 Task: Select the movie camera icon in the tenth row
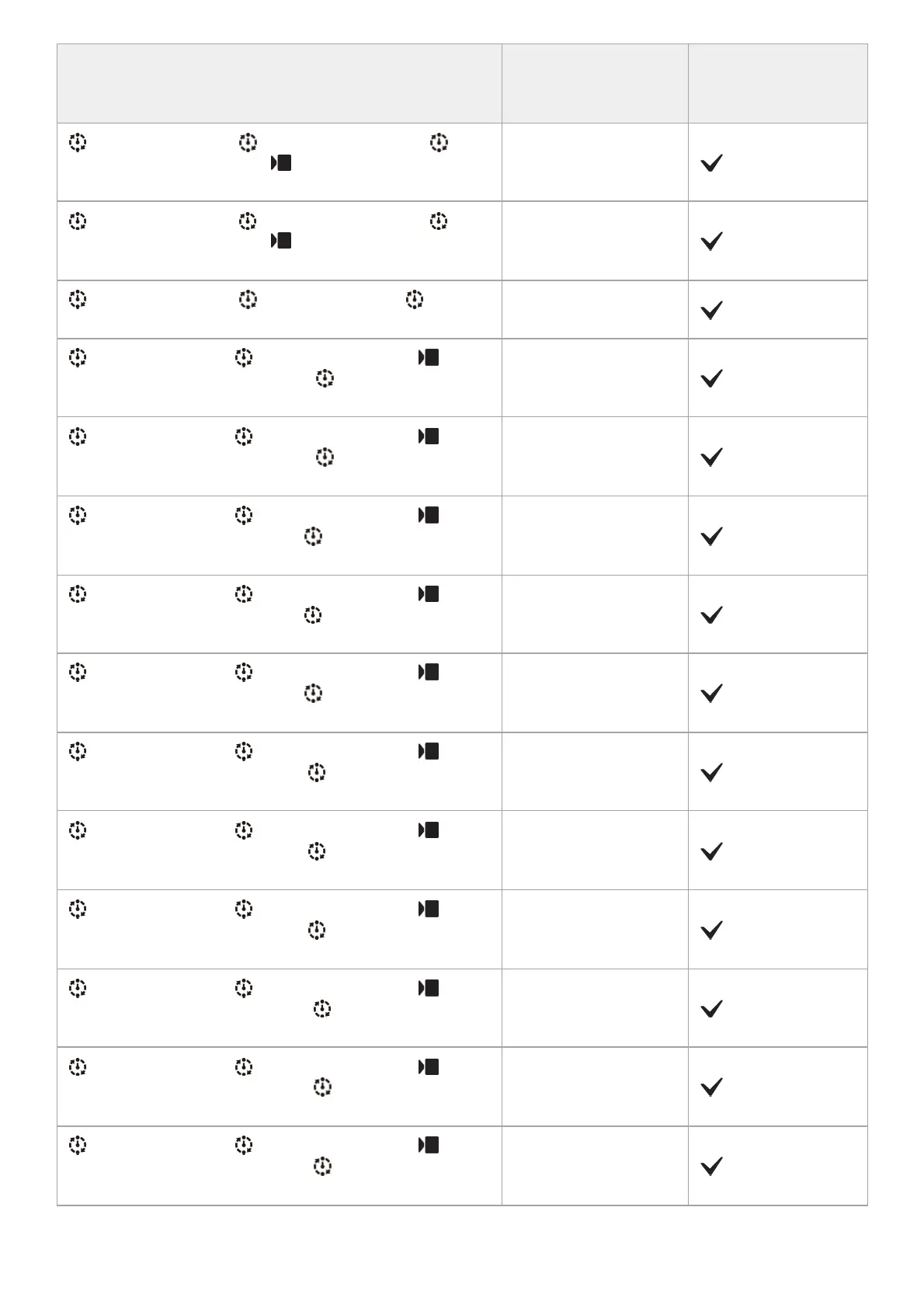click(x=429, y=830)
